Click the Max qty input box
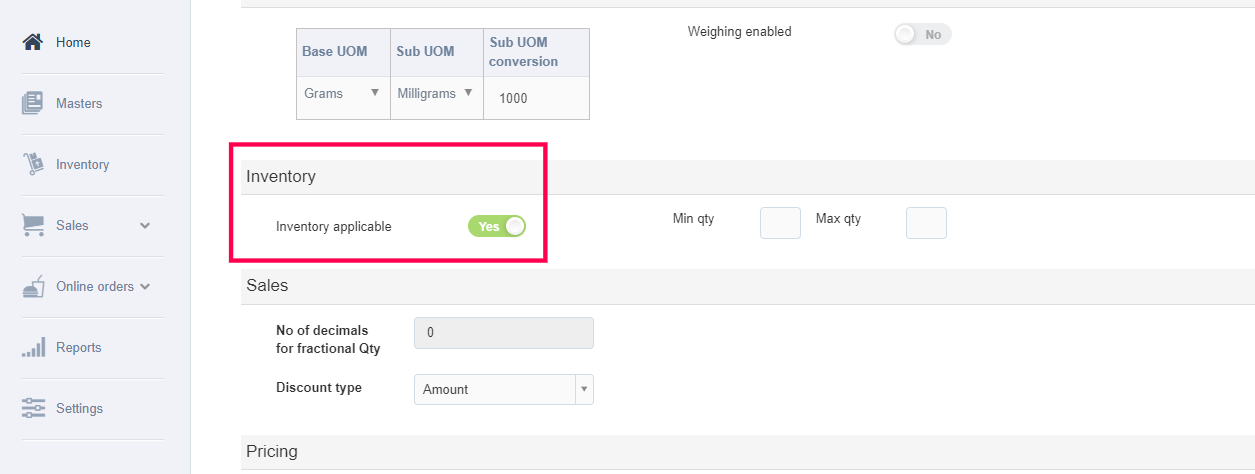Viewport: 1255px width, 474px height. click(x=926, y=223)
